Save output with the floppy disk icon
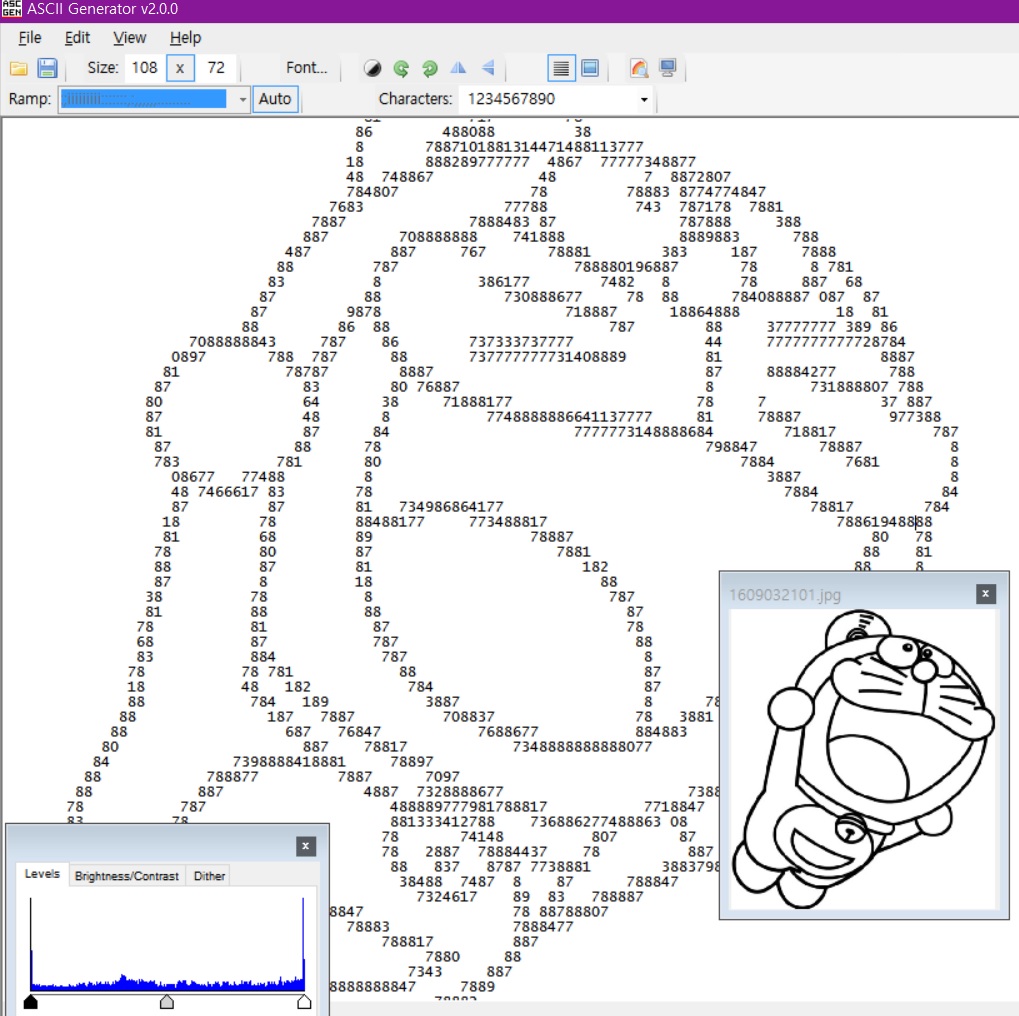The width and height of the screenshot is (1019, 1016). tap(47, 68)
